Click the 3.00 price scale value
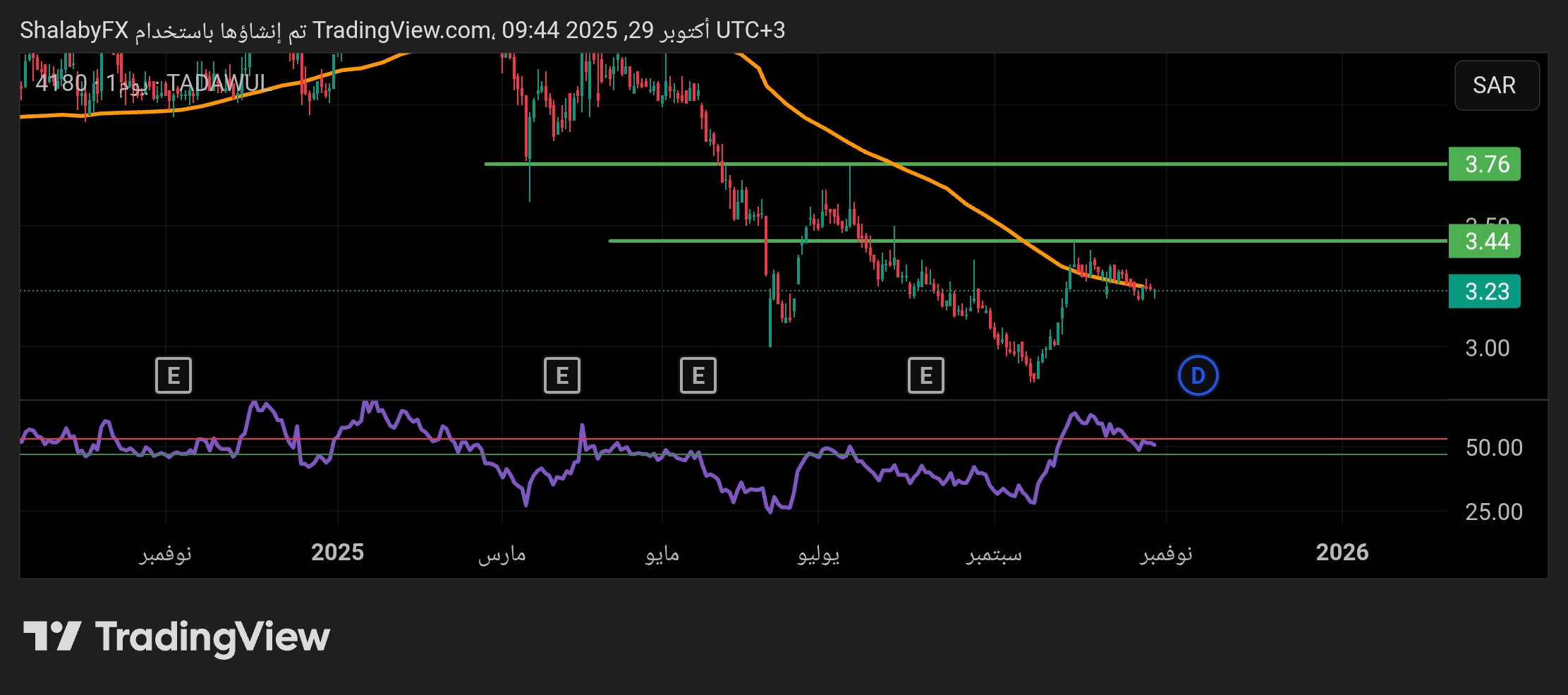1568x695 pixels. (1487, 349)
